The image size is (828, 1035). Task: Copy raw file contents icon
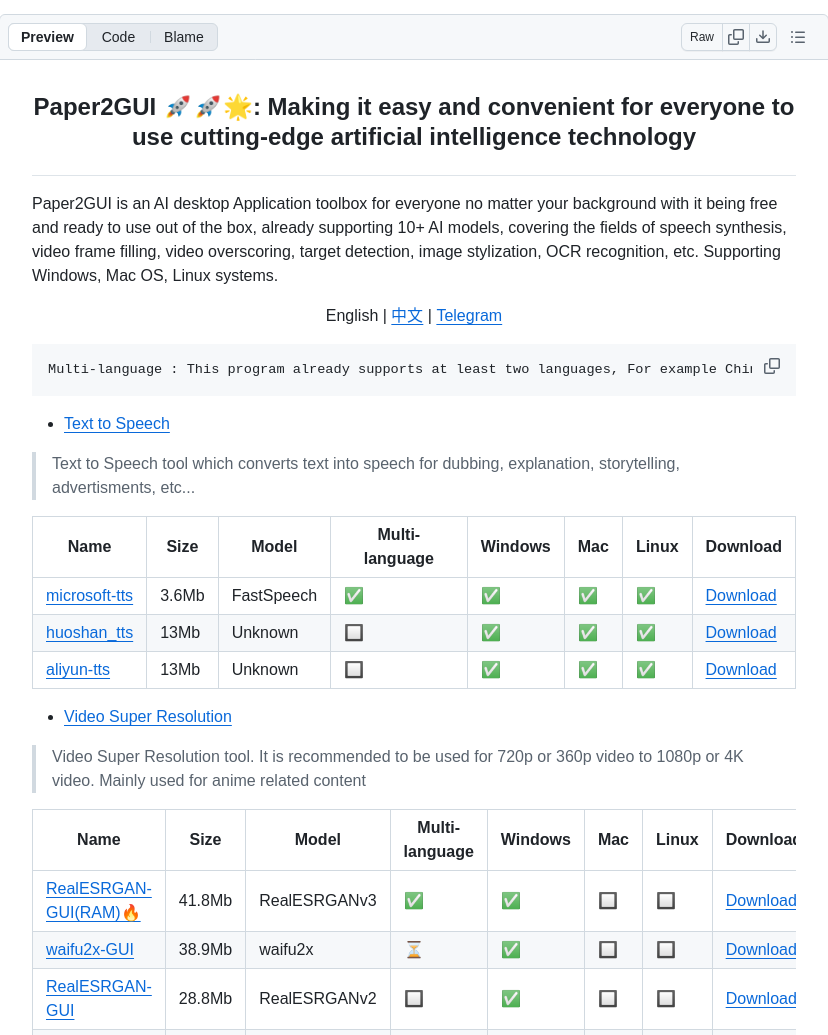click(736, 37)
